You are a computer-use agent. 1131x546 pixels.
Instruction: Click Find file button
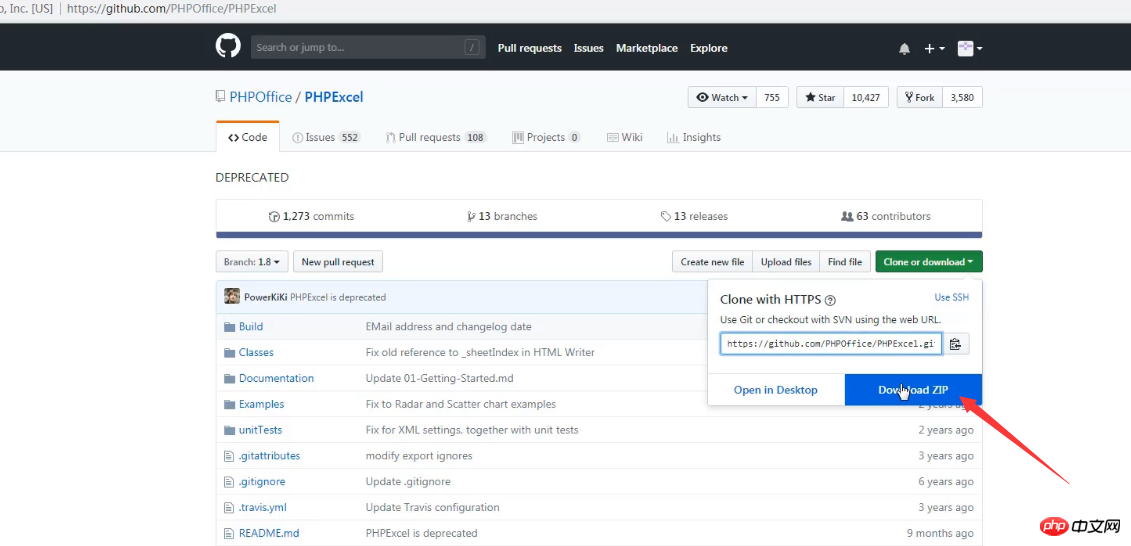845,262
